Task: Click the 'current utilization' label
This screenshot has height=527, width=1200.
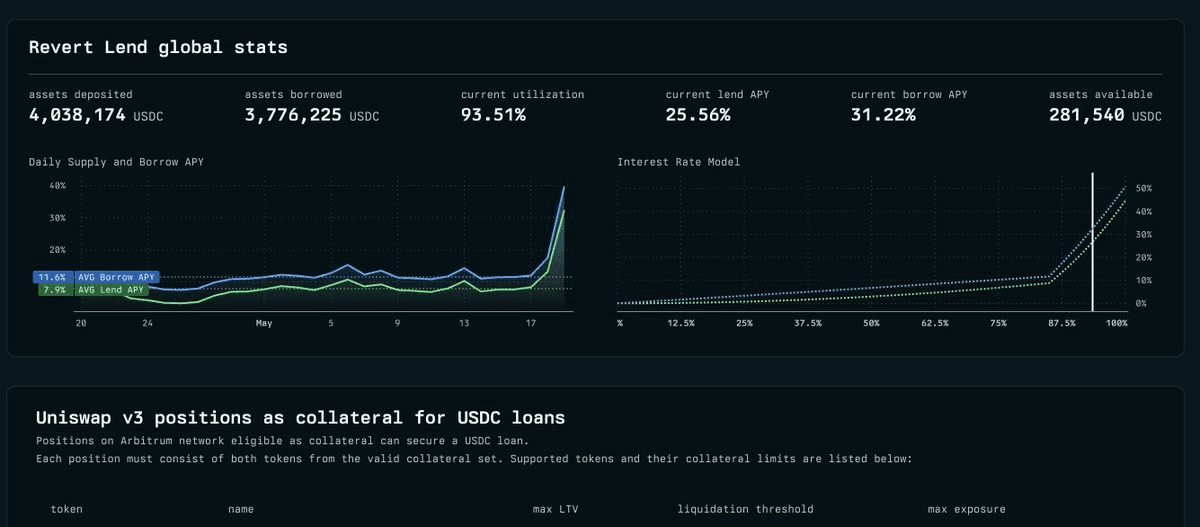Action: click(522, 94)
